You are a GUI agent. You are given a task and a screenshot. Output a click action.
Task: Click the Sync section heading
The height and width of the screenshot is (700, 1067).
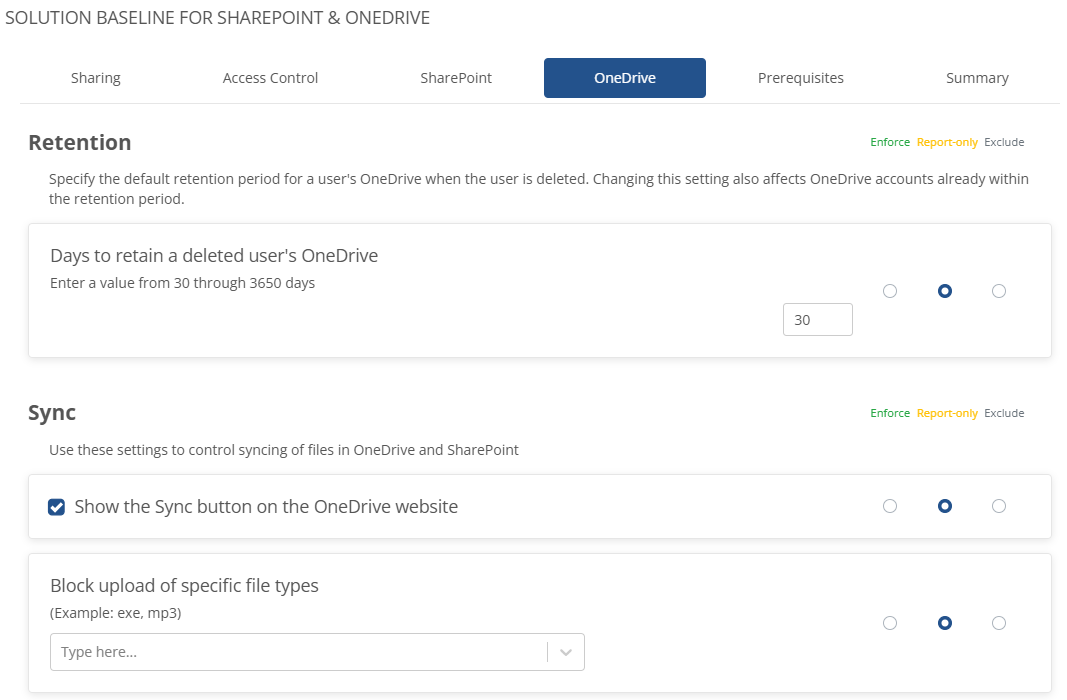click(52, 413)
